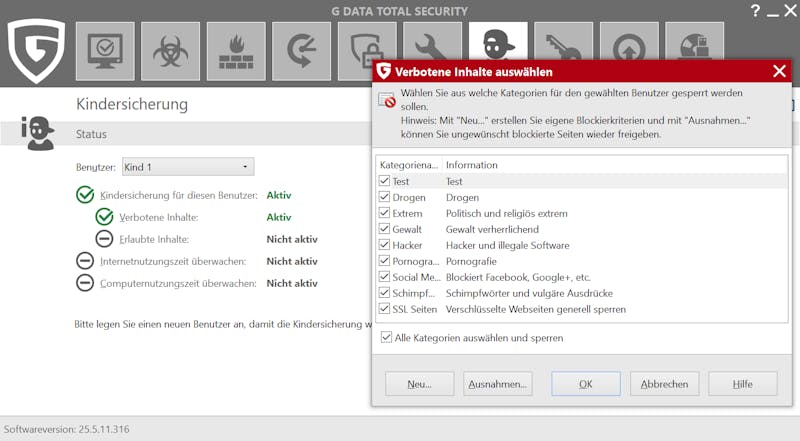Click Internetnutzungszeit überwachen link
The height and width of the screenshot is (441, 800).
click(x=173, y=261)
